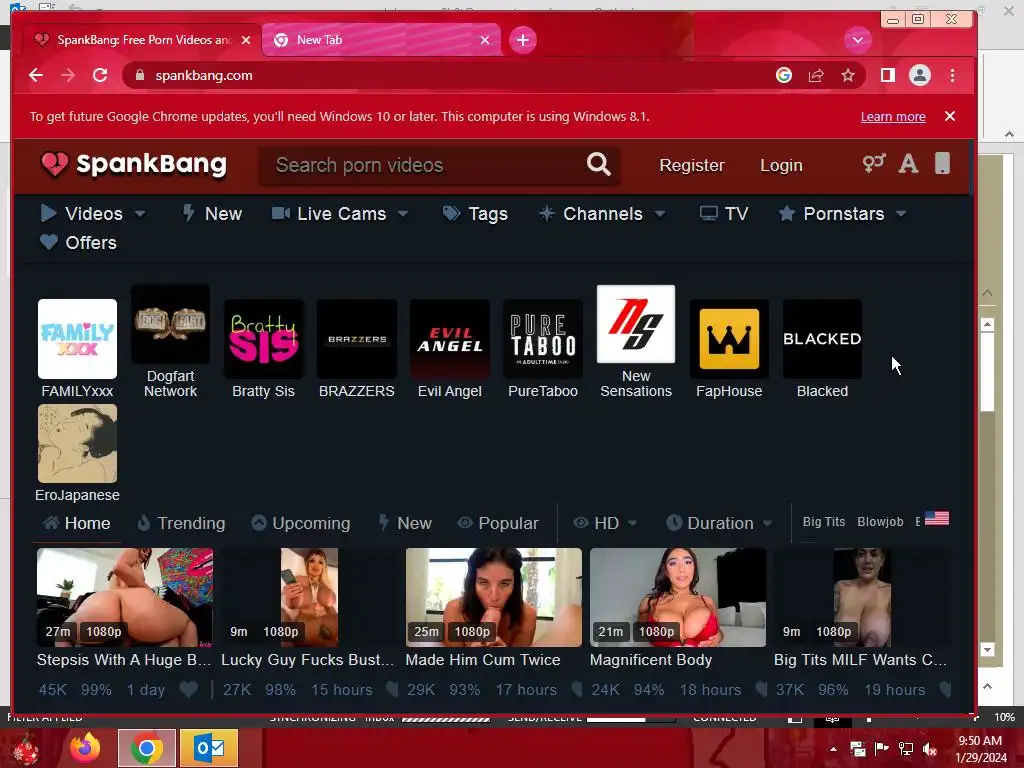Open the TV menu item

click(724, 214)
